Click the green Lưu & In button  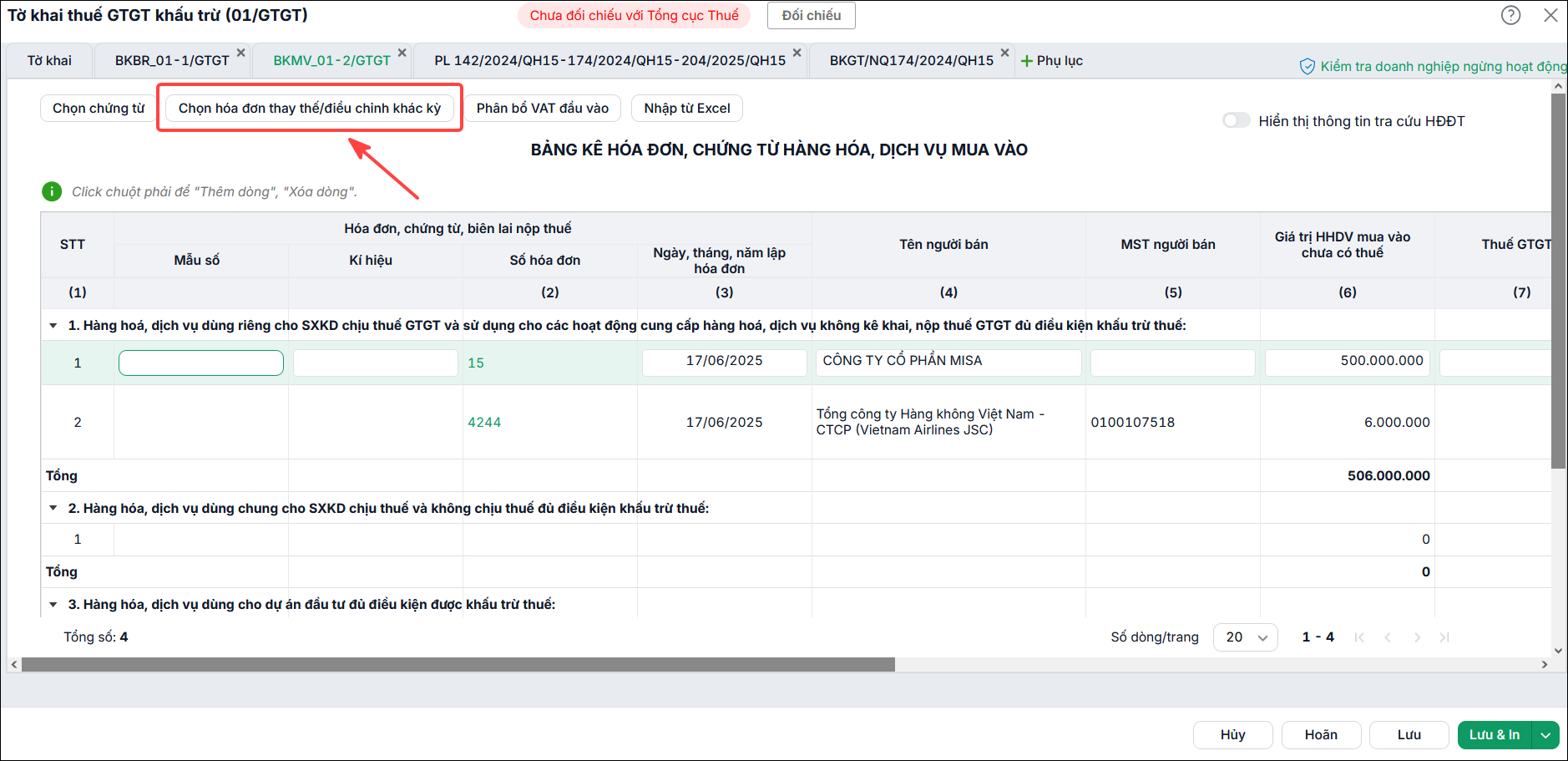pos(1495,735)
